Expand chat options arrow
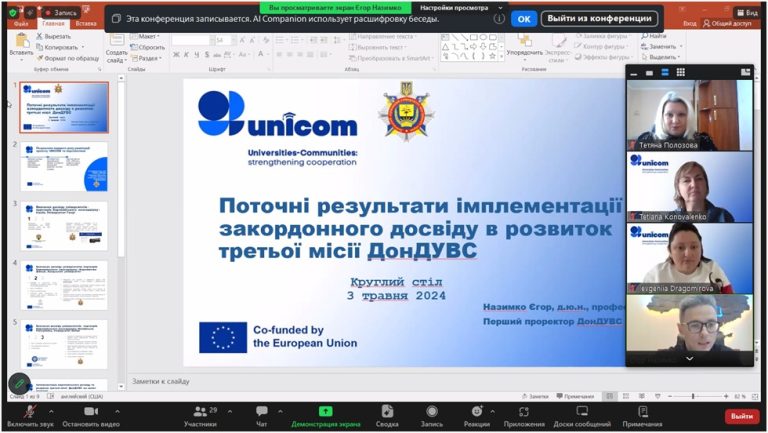 (x=280, y=411)
